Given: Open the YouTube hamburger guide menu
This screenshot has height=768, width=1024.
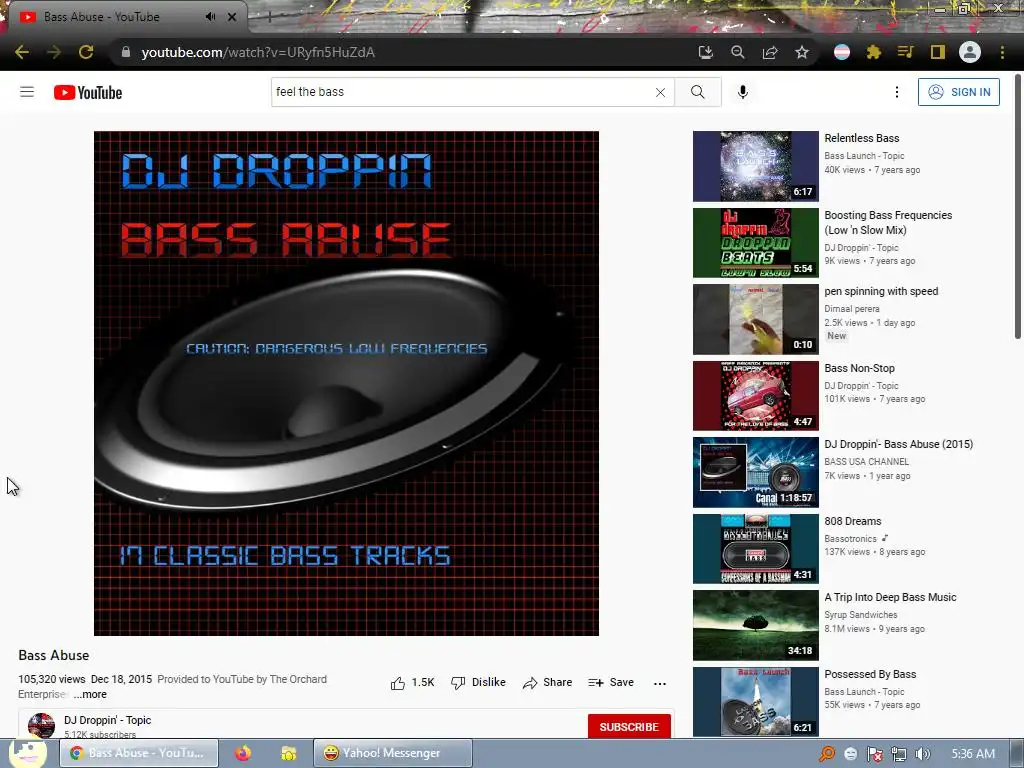Looking at the screenshot, I should (x=27, y=92).
